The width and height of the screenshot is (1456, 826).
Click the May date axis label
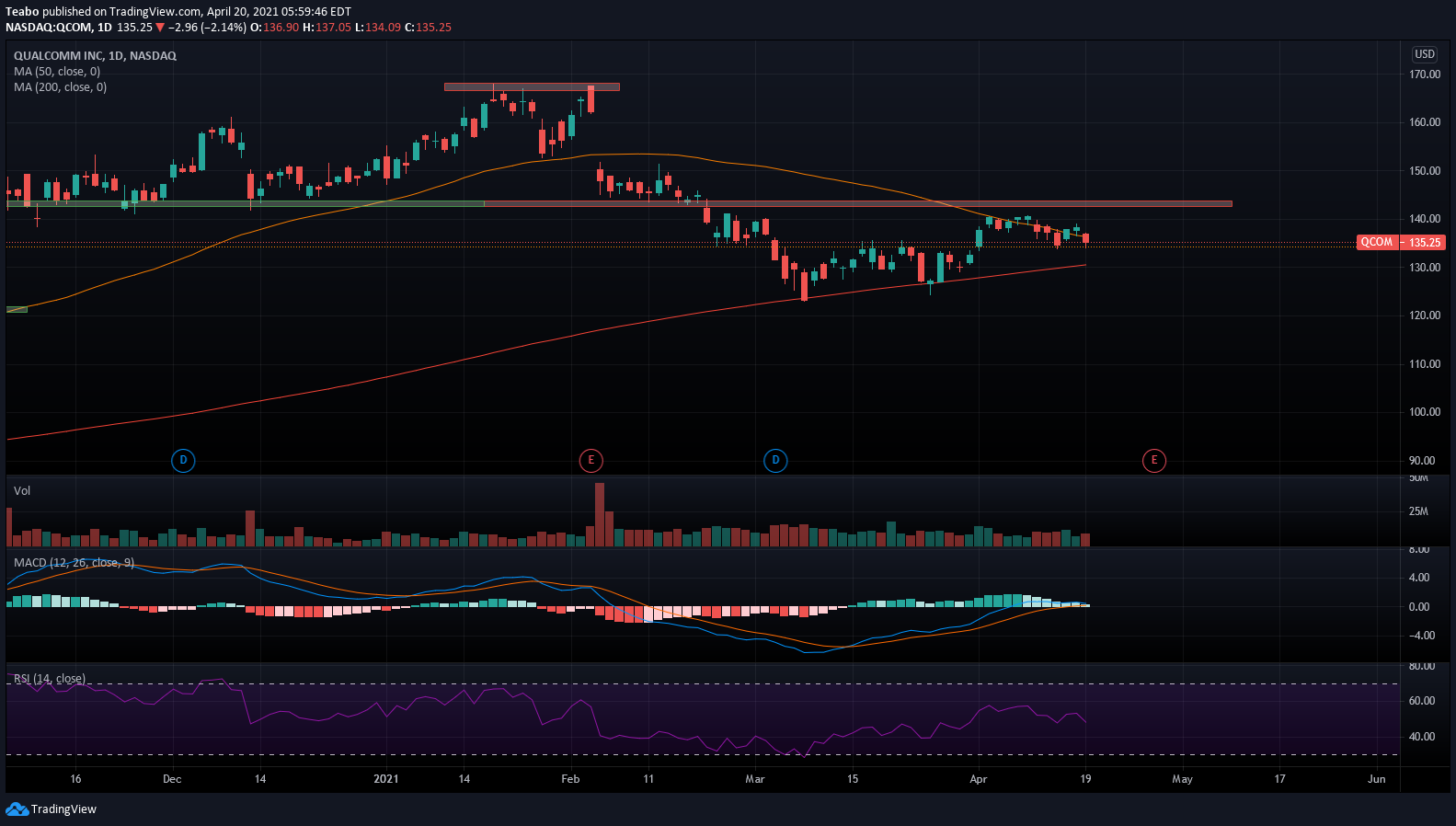click(1182, 779)
